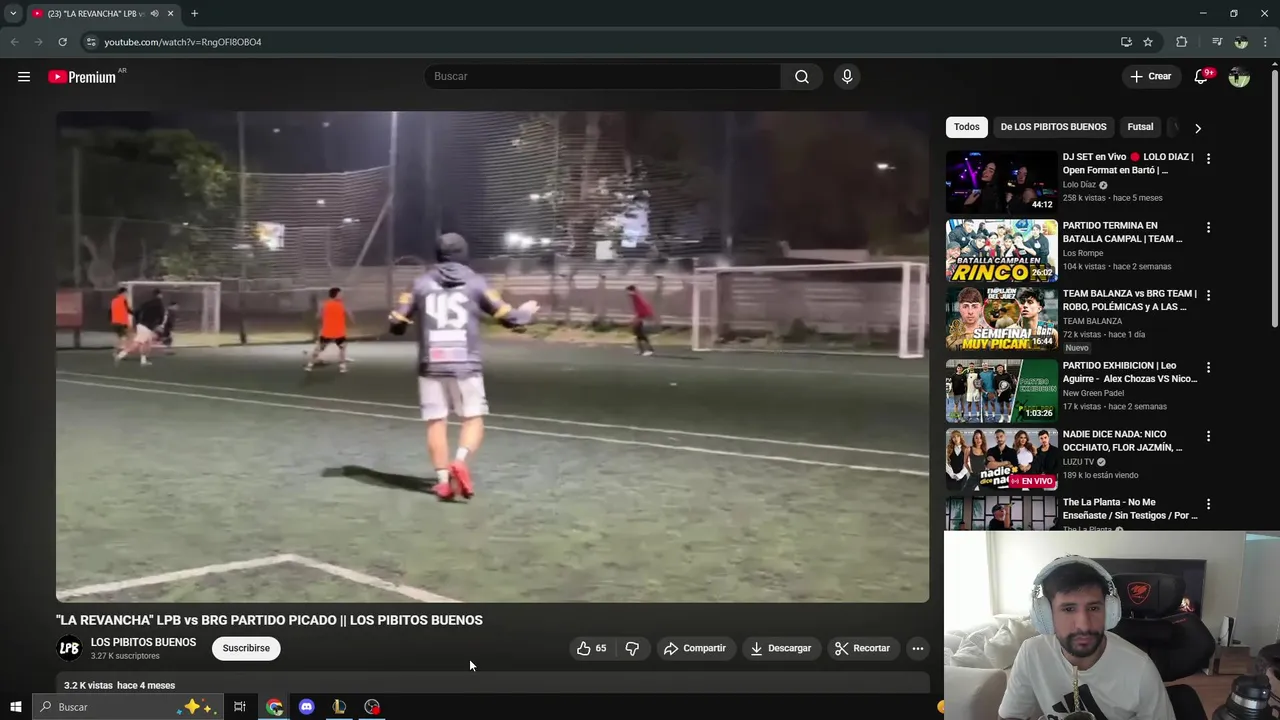Open the notifications bell
1280x720 pixels.
click(x=1201, y=77)
